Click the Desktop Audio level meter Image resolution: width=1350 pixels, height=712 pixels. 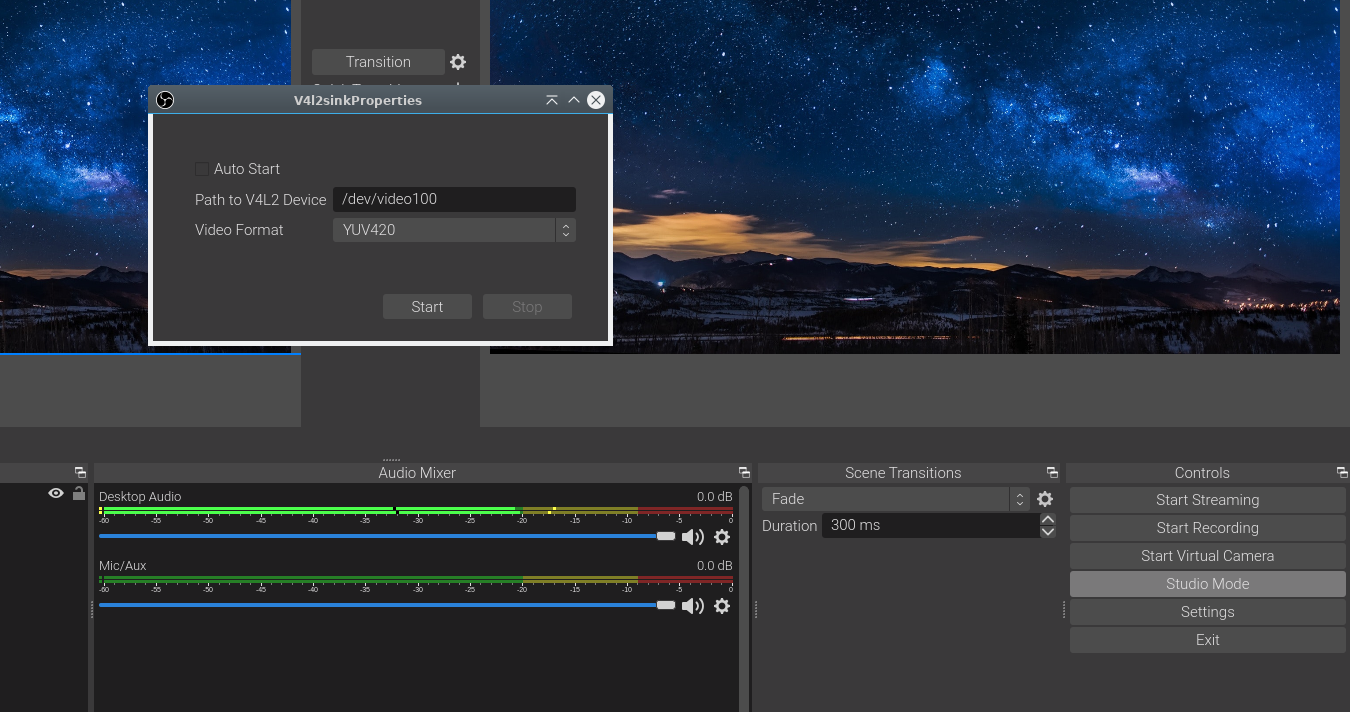(416, 511)
